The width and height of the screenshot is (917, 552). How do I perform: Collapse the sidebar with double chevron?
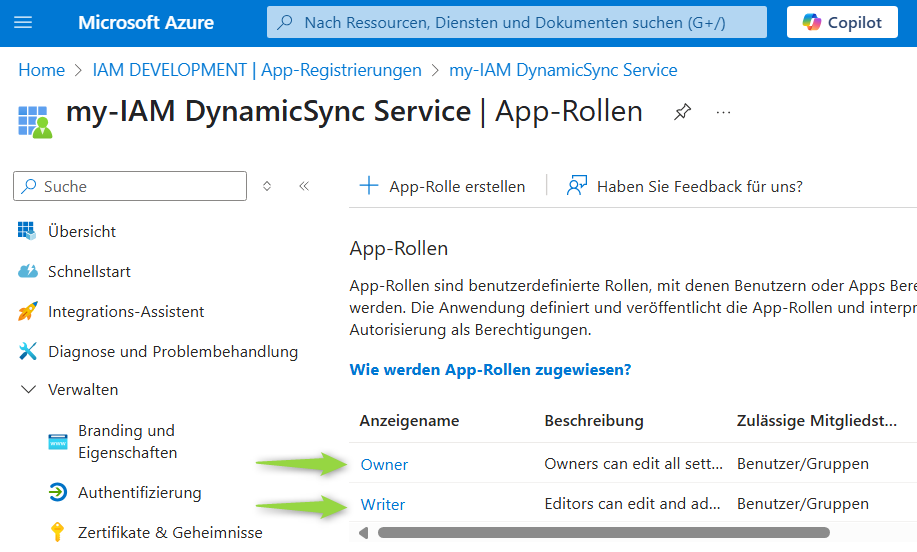(x=304, y=186)
